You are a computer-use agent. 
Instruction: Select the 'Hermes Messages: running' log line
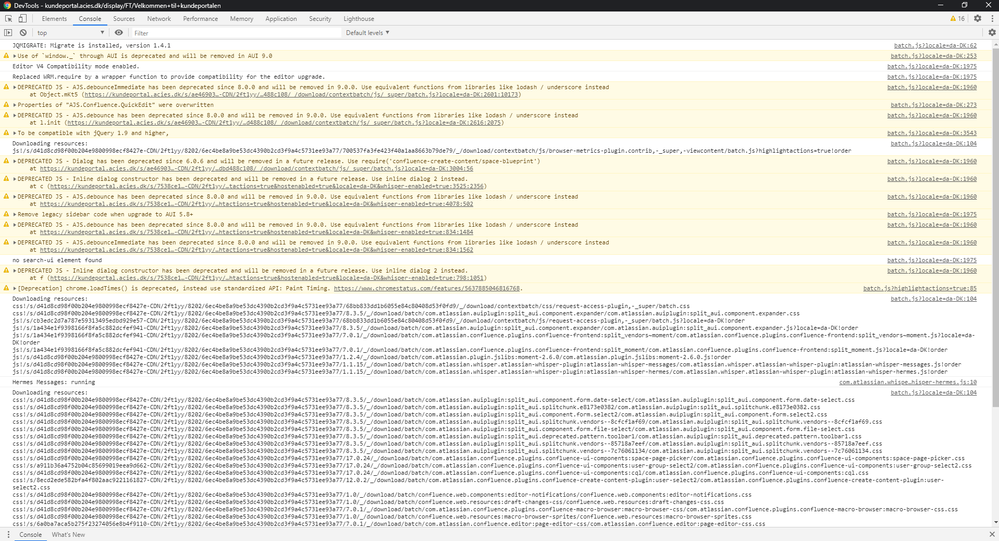click(54, 382)
